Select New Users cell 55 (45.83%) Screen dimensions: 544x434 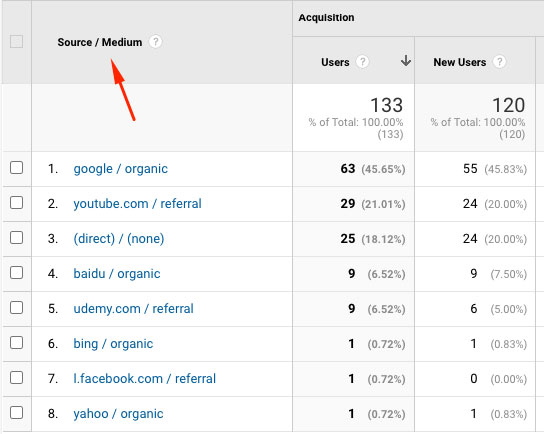coord(495,169)
